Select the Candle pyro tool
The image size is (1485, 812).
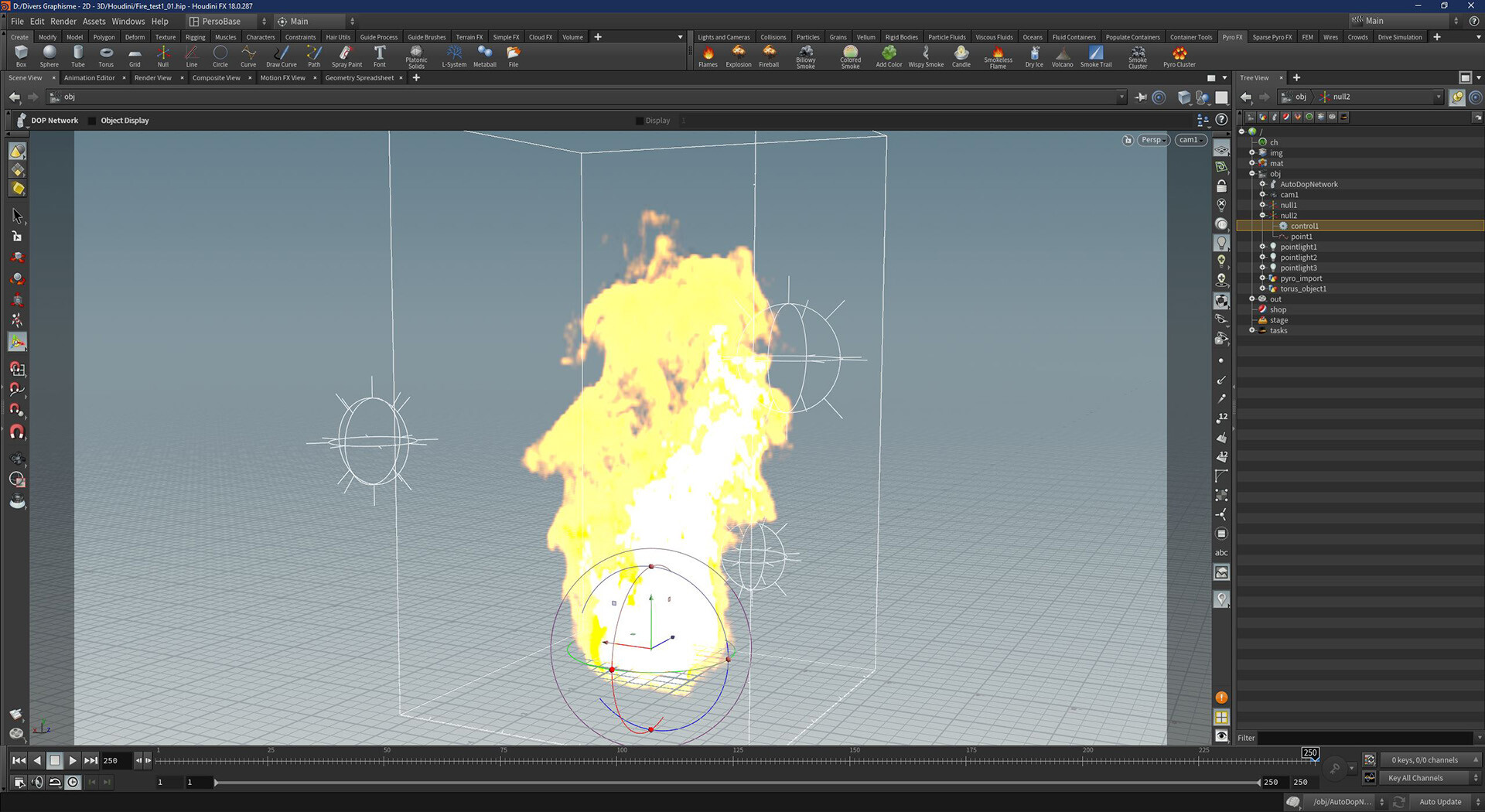(x=961, y=56)
